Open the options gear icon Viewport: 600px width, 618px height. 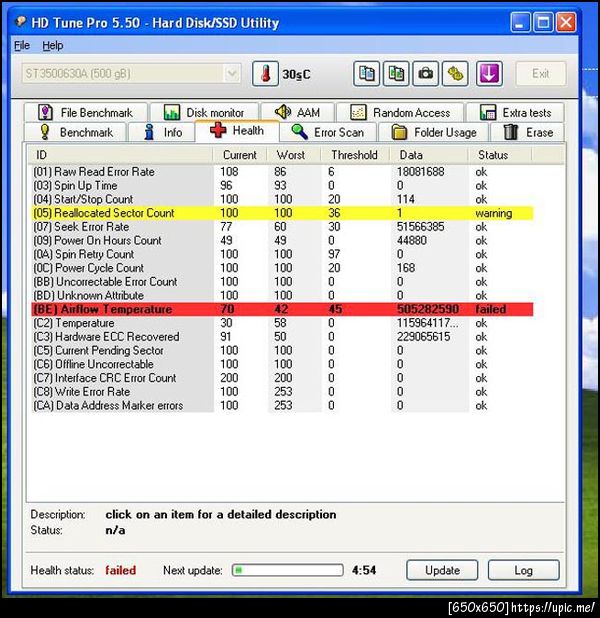pyautogui.click(x=455, y=74)
